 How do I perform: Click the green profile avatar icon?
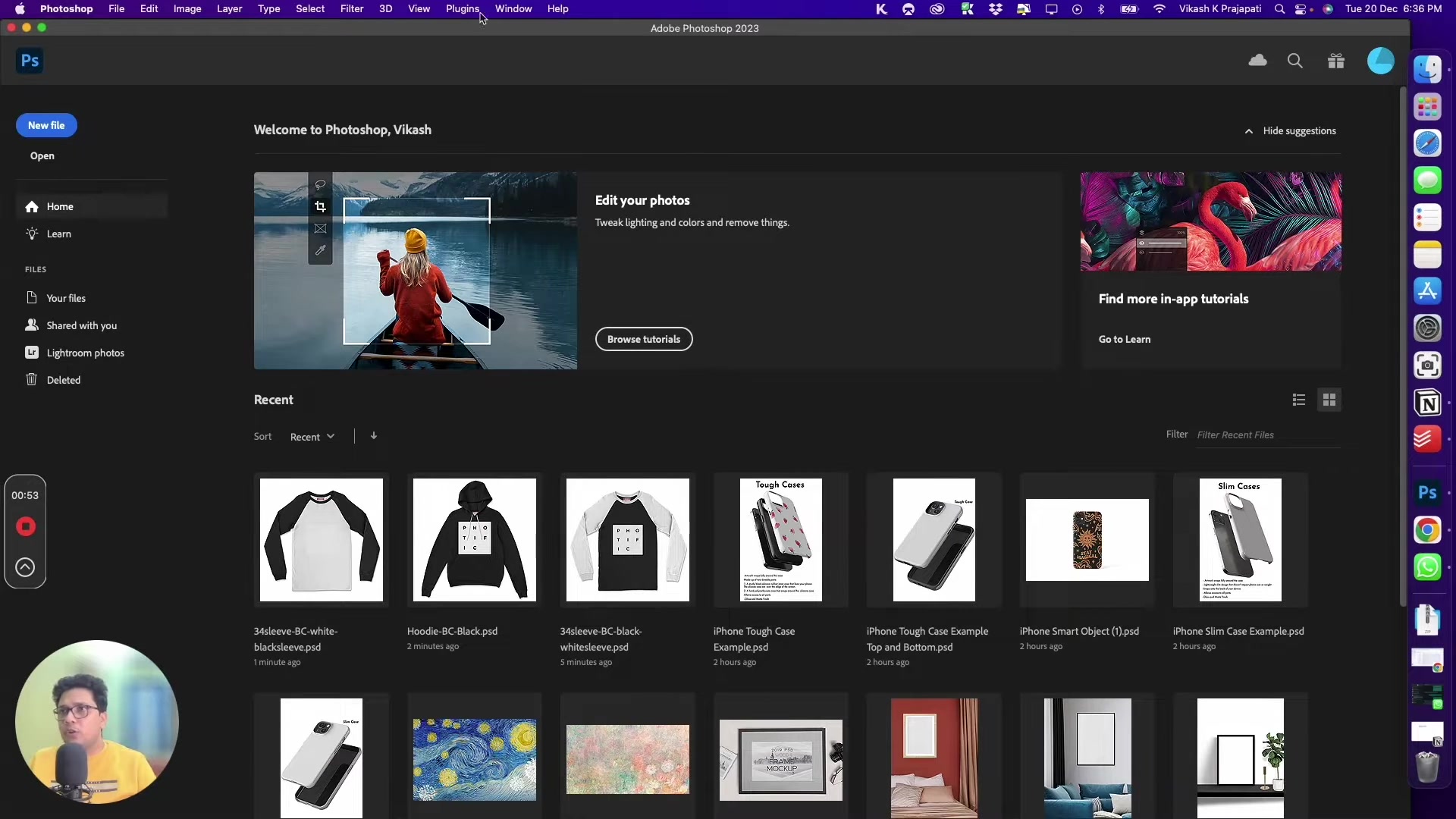[1380, 60]
